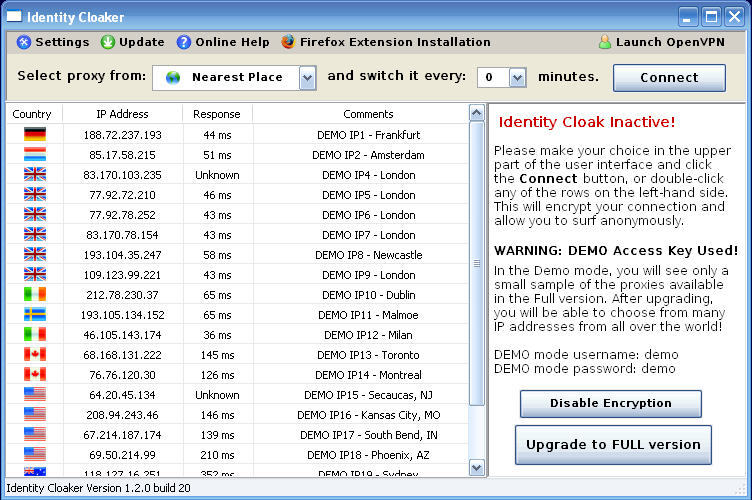Click the UK flag in DEMO IP7 row
The image size is (752, 500).
coord(35,234)
